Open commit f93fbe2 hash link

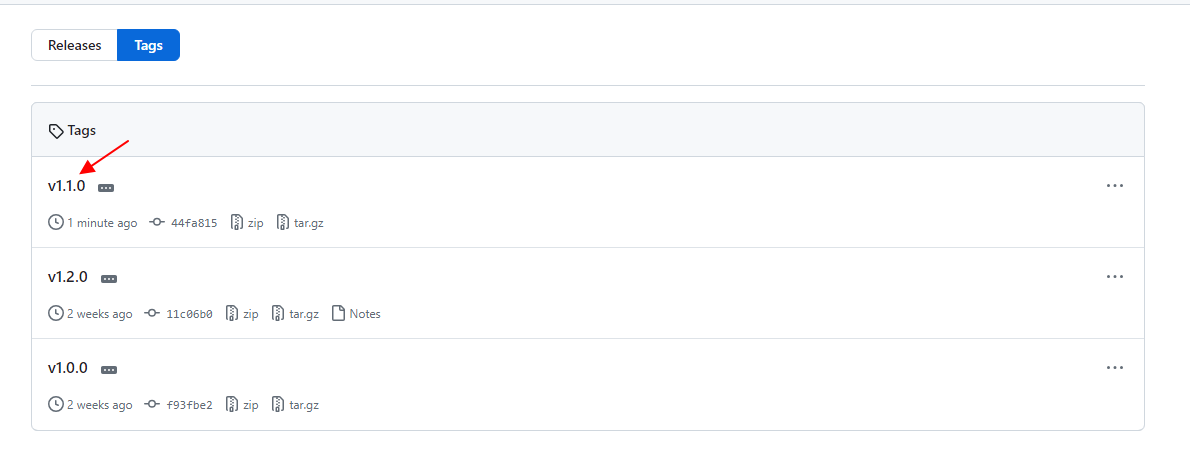pyautogui.click(x=189, y=405)
